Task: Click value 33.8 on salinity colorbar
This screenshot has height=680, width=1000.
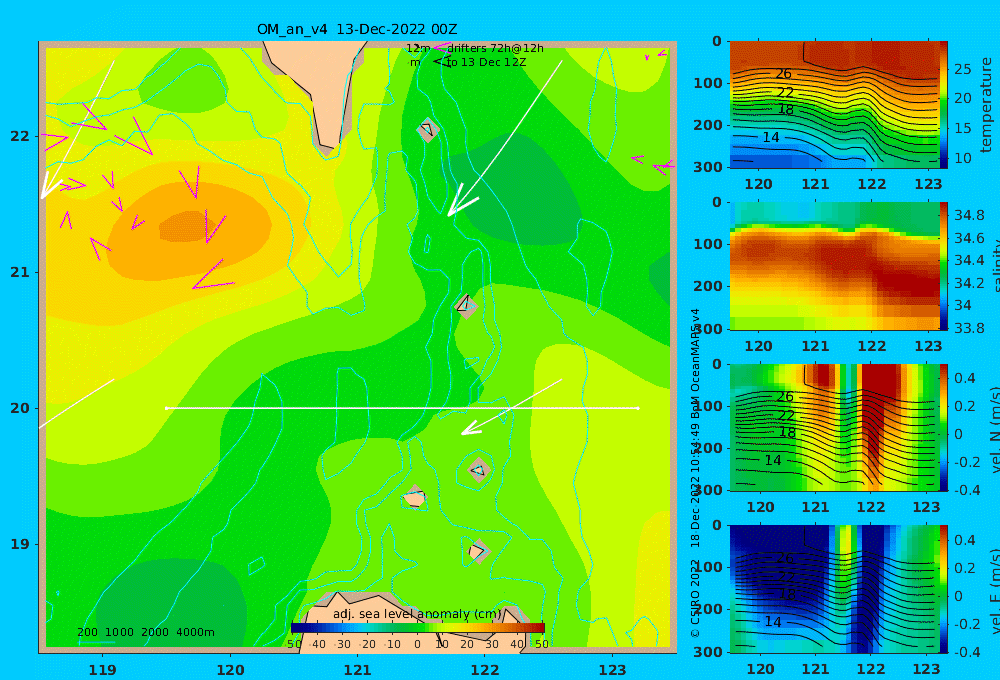Action: 969,328
